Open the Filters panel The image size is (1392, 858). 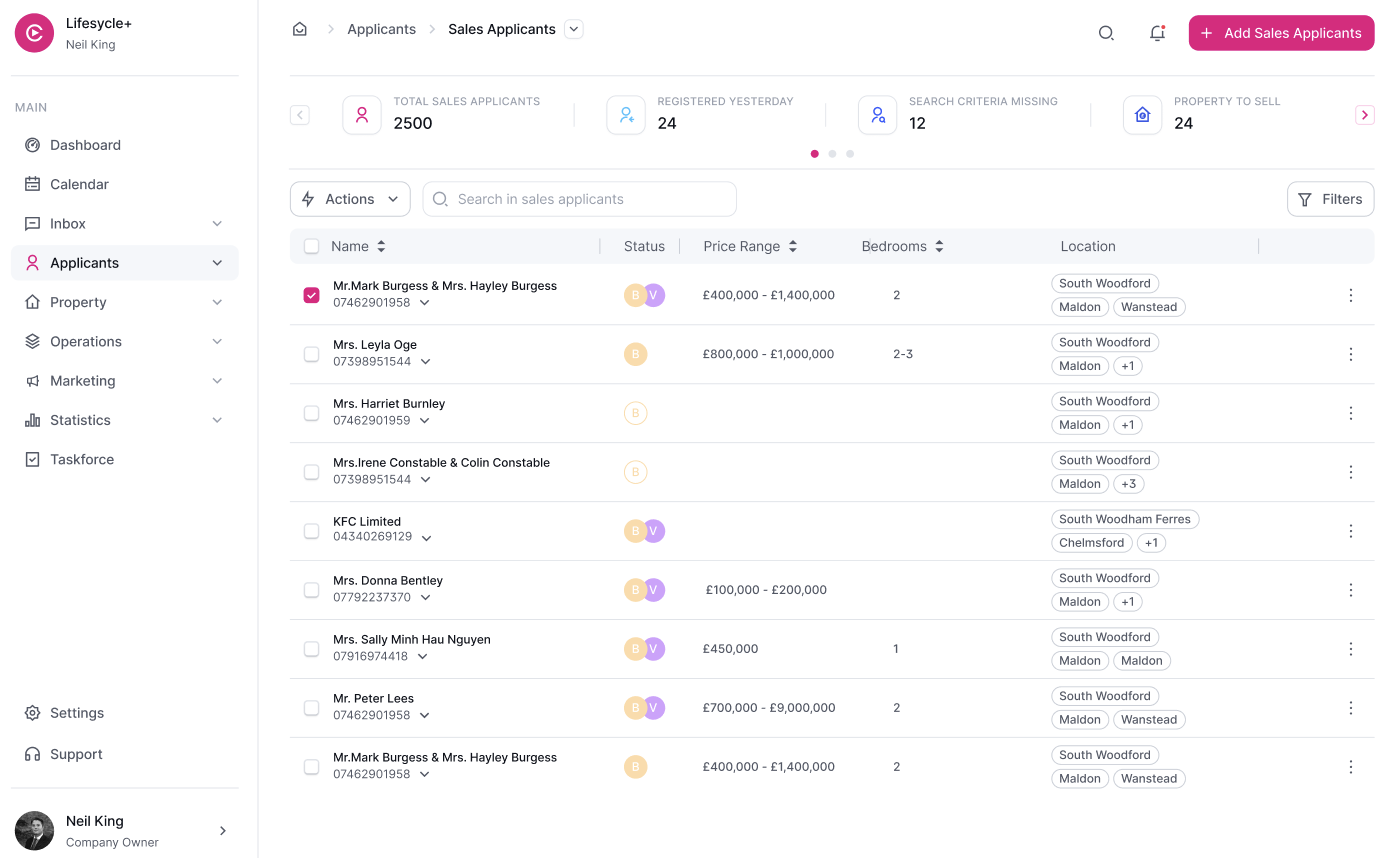1330,199
